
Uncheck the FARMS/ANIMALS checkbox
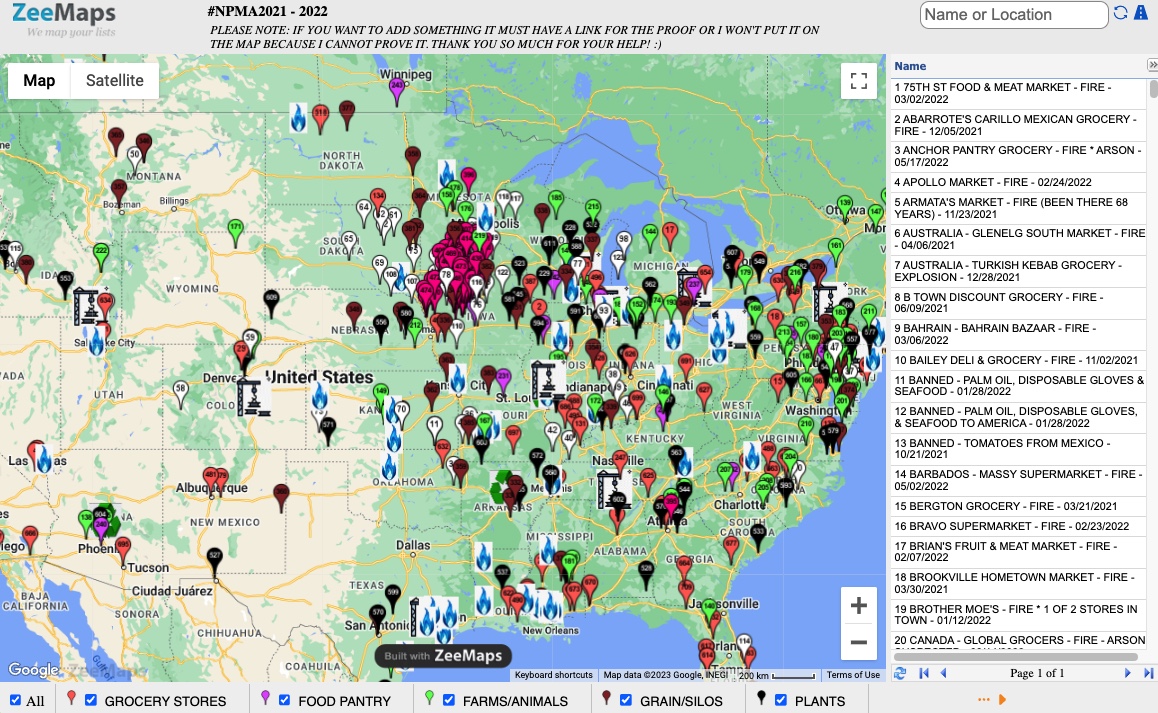pos(449,700)
